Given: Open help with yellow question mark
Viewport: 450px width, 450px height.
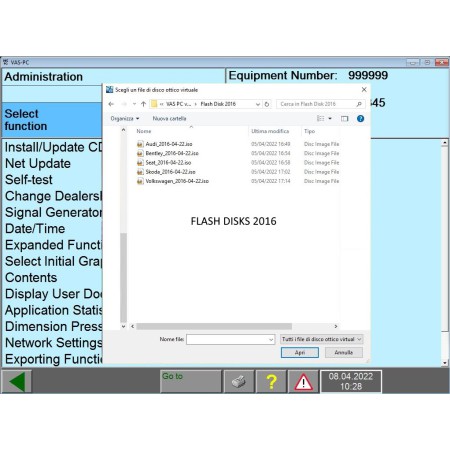Looking at the screenshot, I should pyautogui.click(x=271, y=381).
